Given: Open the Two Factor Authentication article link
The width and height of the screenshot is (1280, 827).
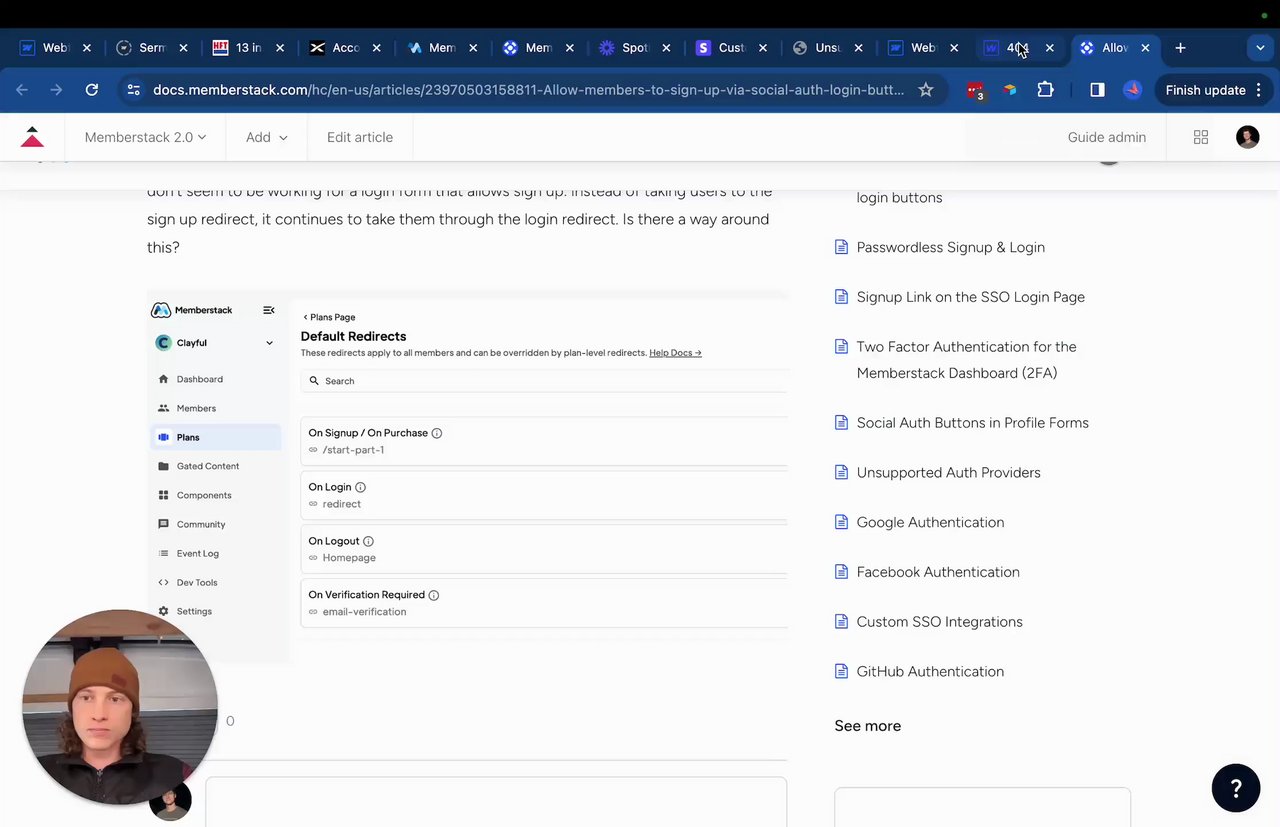Looking at the screenshot, I should 966,360.
